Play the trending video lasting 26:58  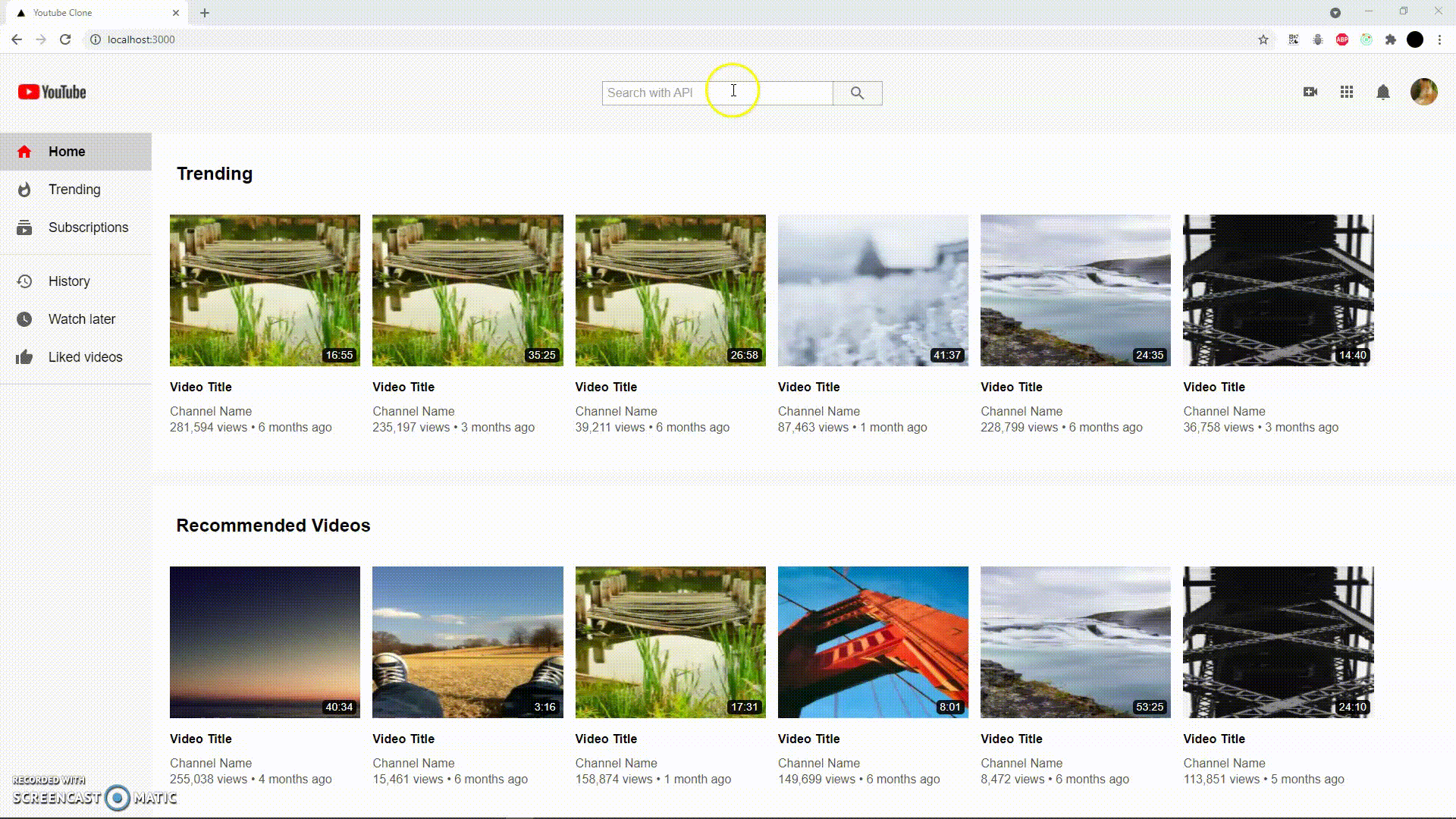point(670,290)
